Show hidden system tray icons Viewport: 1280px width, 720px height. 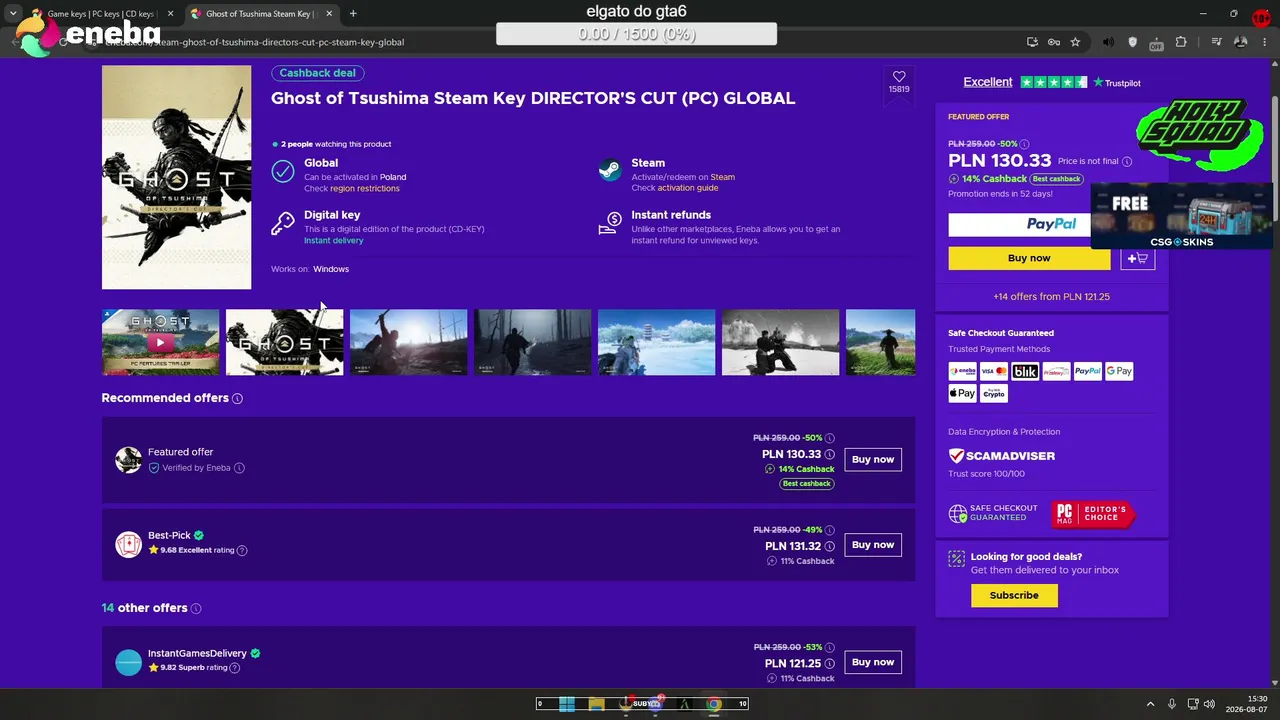(x=1151, y=704)
